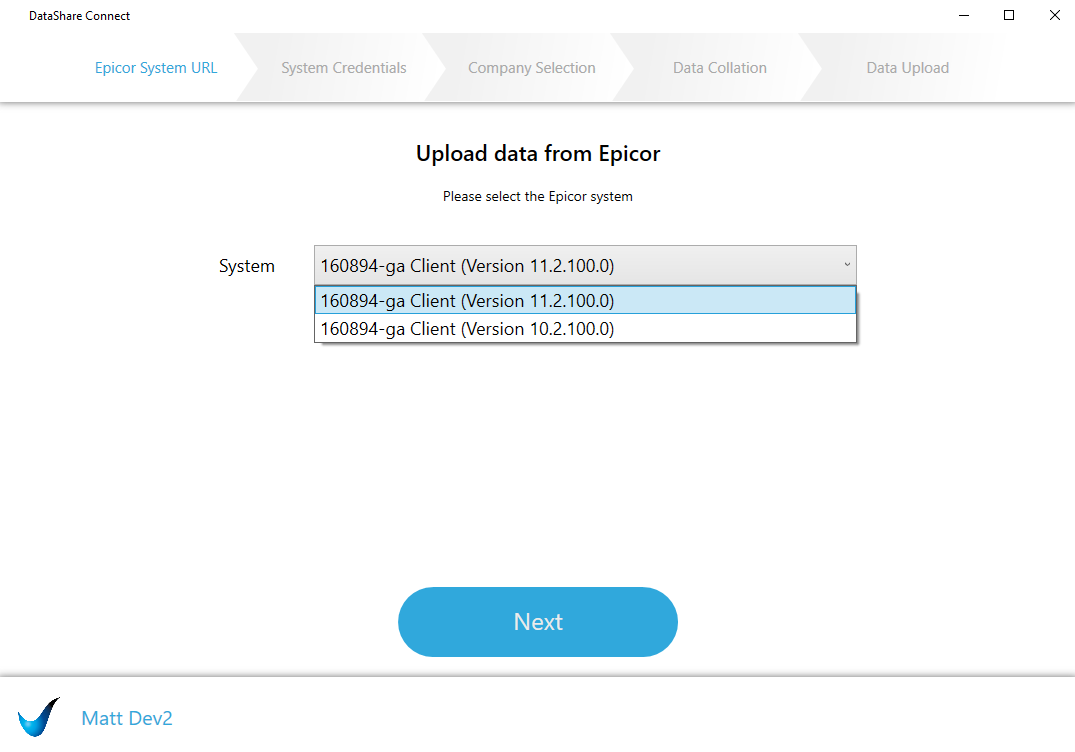Image resolution: width=1075 pixels, height=752 pixels.
Task: Click the Upload data from Epicor heading
Action: tap(538, 154)
